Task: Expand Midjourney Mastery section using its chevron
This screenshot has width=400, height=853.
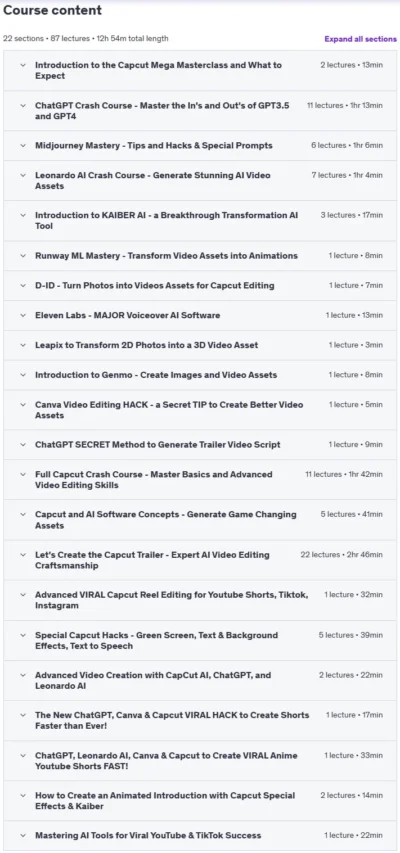Action: [x=23, y=146]
